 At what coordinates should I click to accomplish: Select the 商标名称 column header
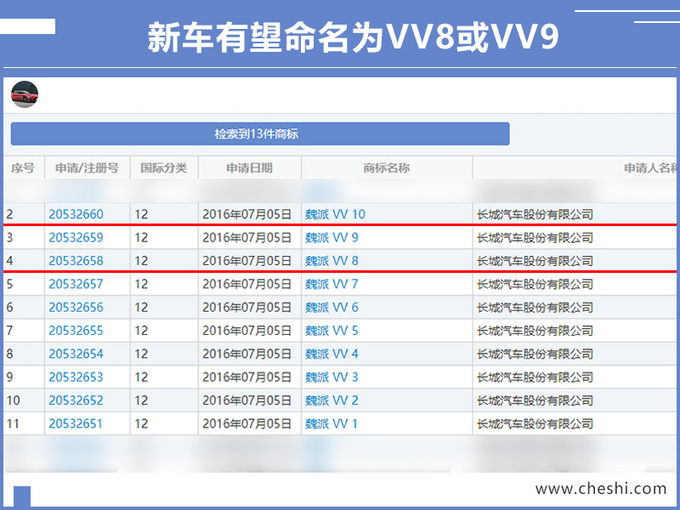(386, 168)
